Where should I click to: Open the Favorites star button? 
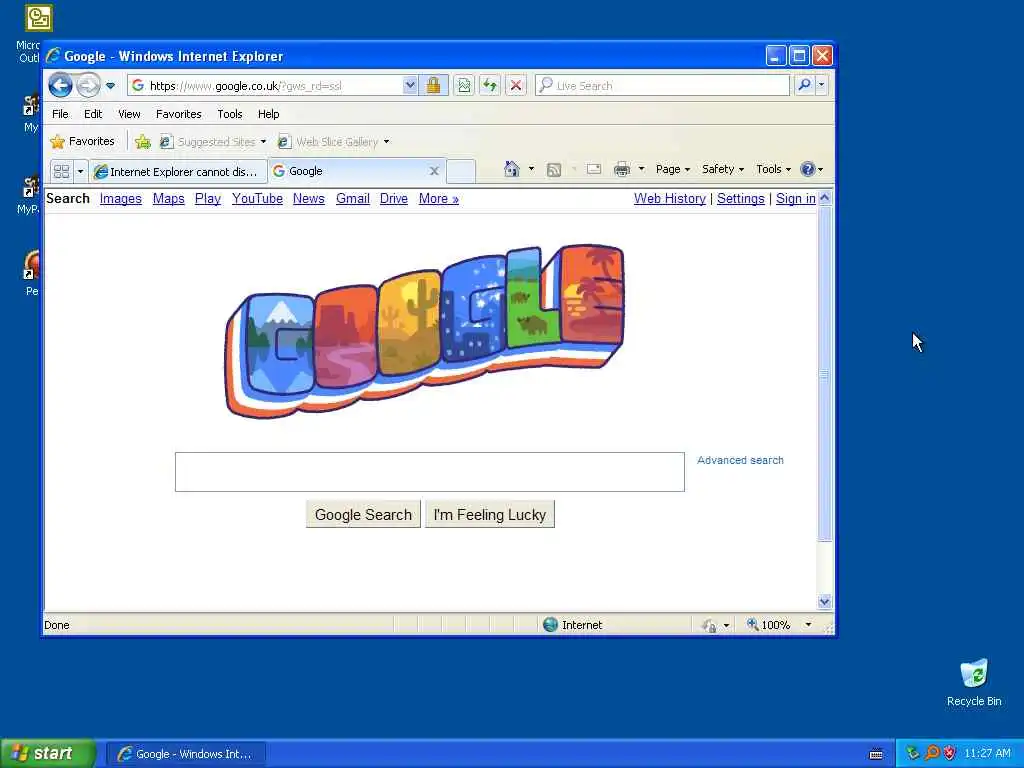click(83, 141)
